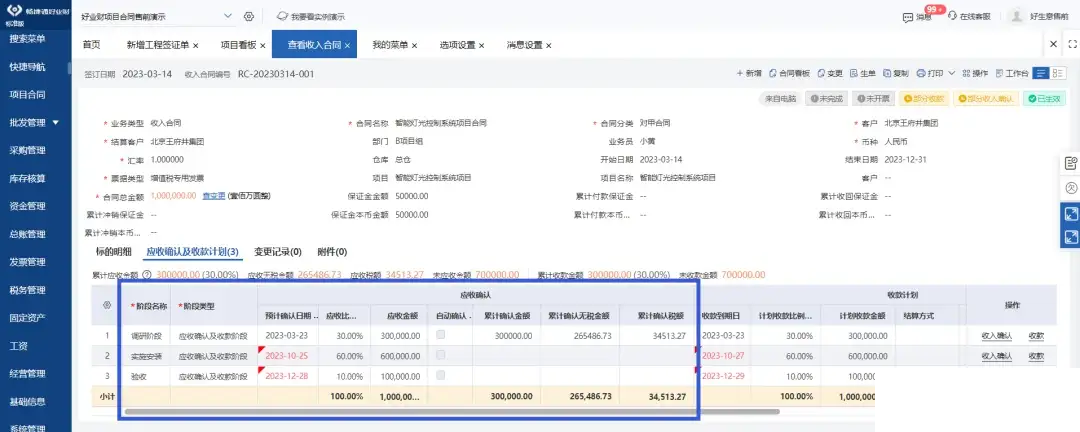Close the 项目看板 tab
The image size is (1080, 432).
tap(262, 45)
